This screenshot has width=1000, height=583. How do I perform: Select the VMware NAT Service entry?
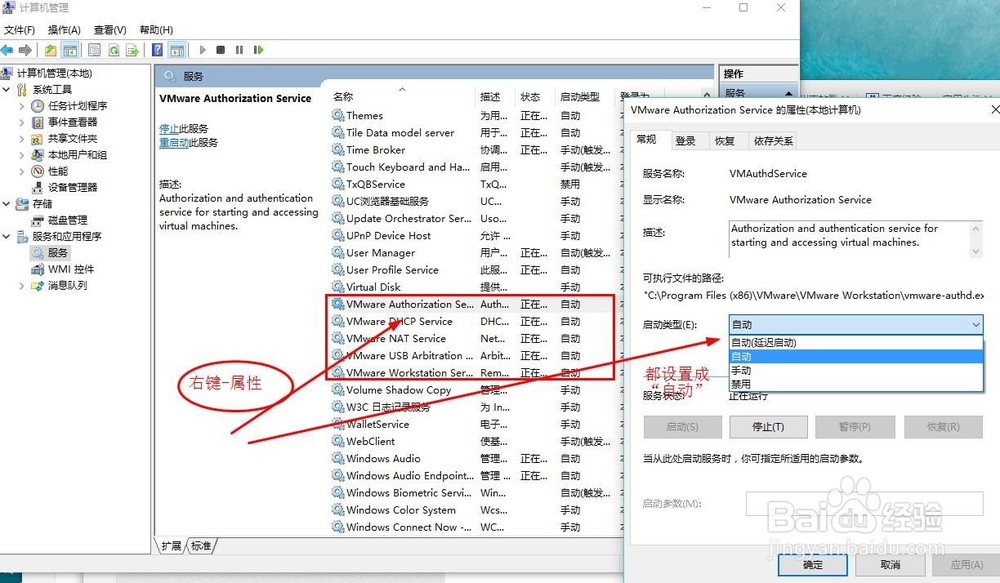(x=395, y=338)
